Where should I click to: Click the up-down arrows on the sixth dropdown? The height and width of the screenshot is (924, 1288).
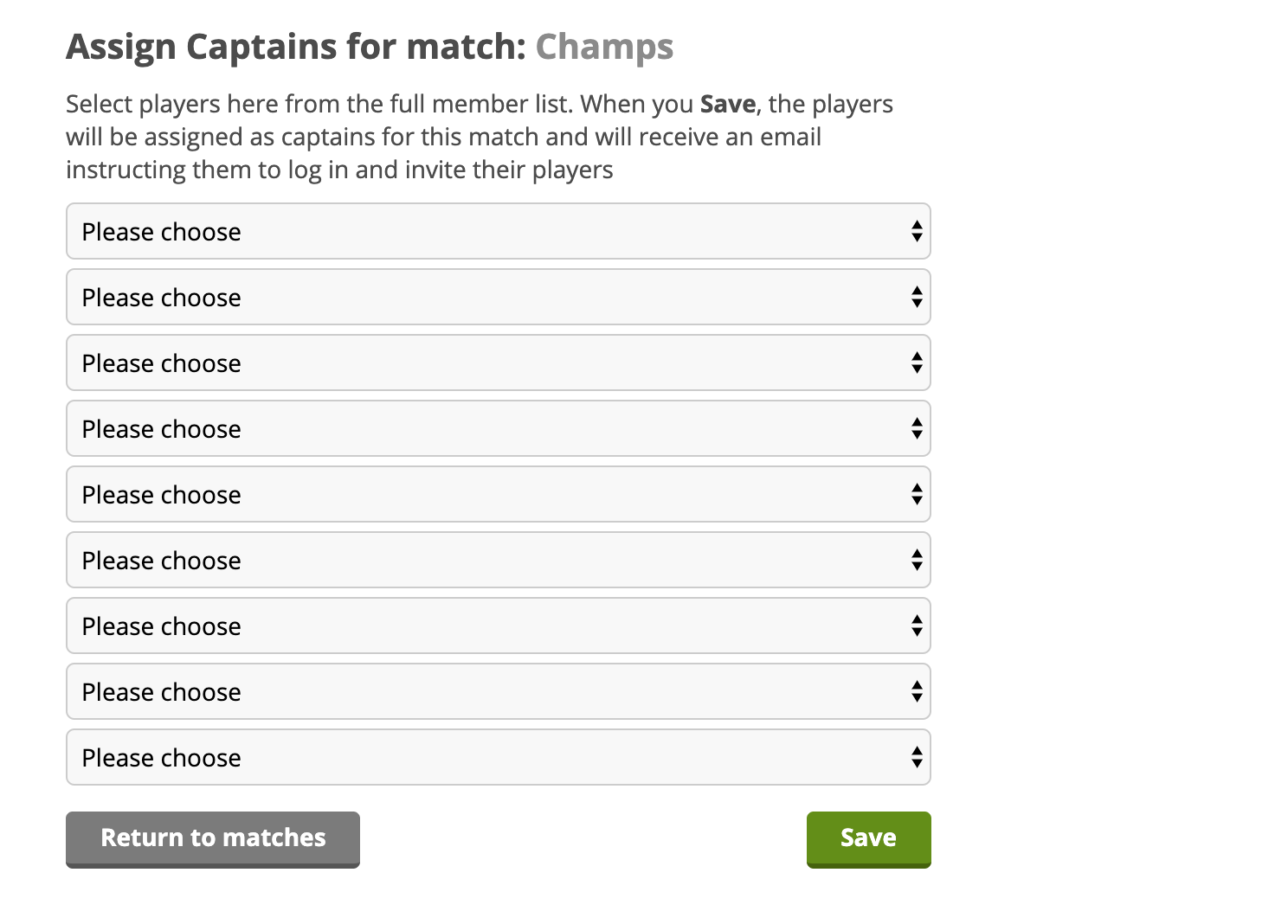pos(917,560)
